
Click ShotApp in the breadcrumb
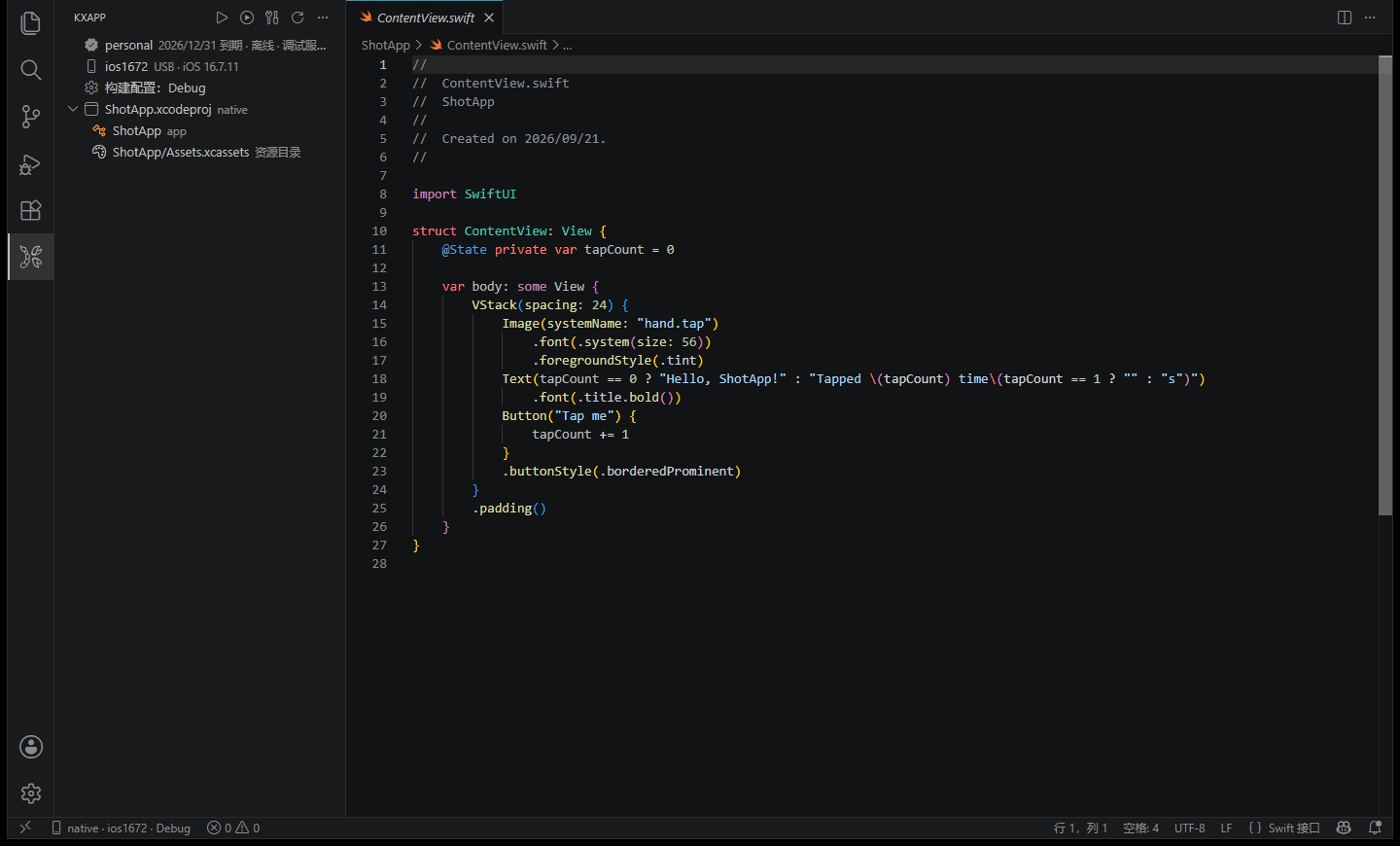386,45
